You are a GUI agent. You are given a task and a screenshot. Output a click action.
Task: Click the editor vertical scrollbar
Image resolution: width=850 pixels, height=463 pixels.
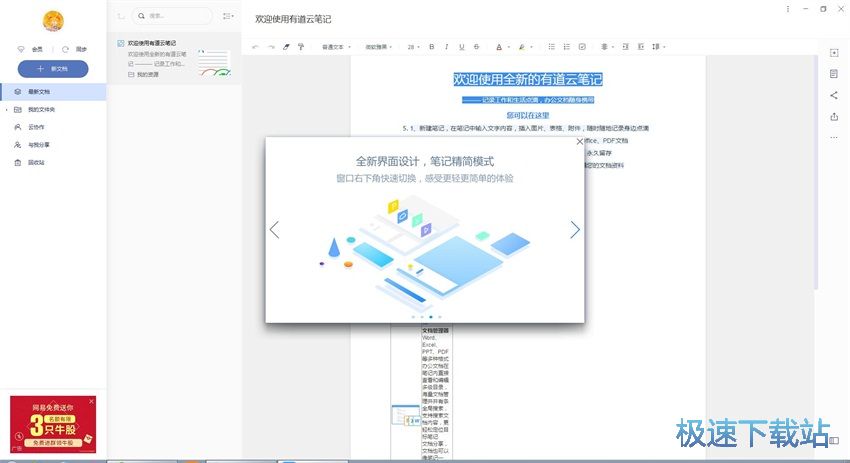[x=815, y=173]
